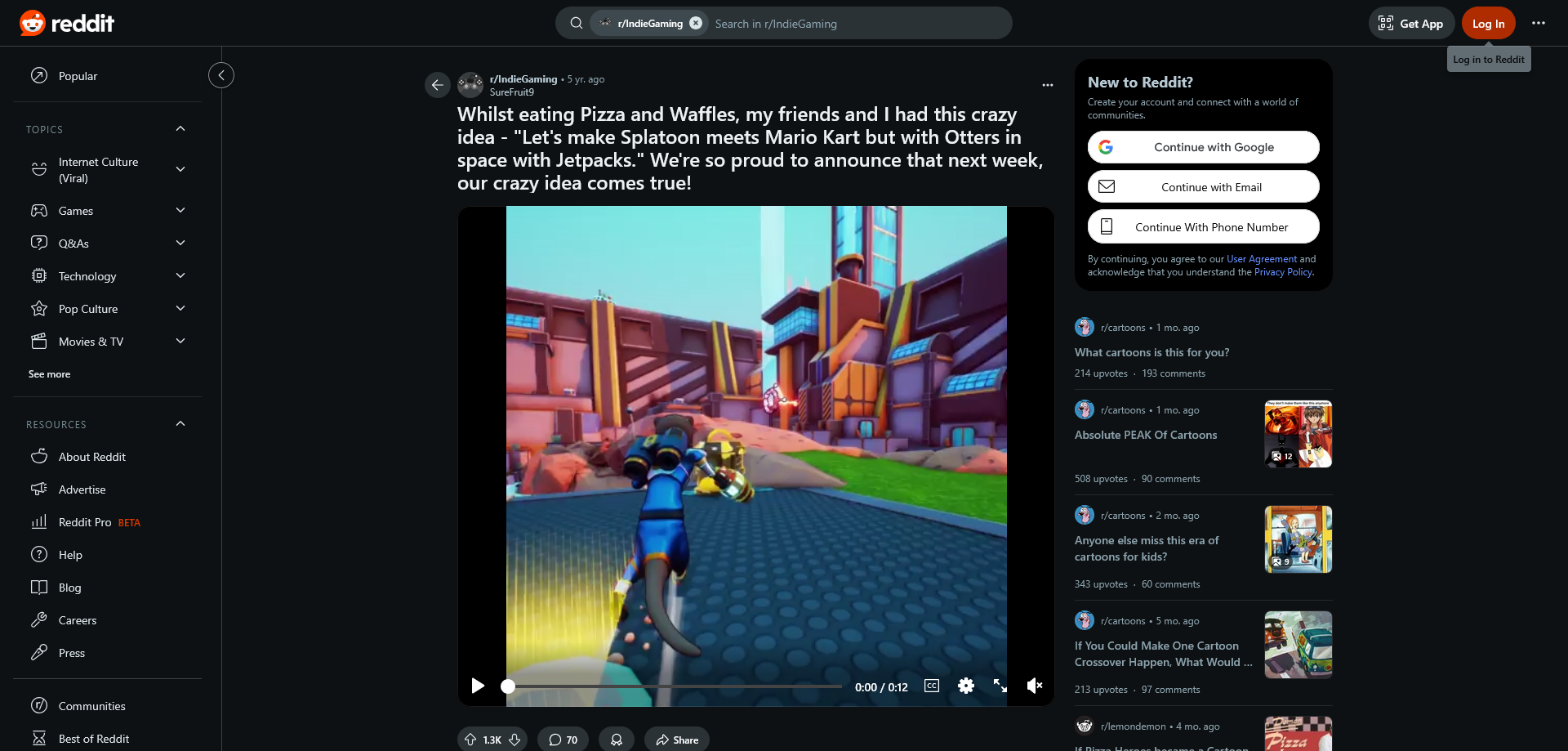
Task: Open post options three-dot menu
Action: click(x=1047, y=85)
